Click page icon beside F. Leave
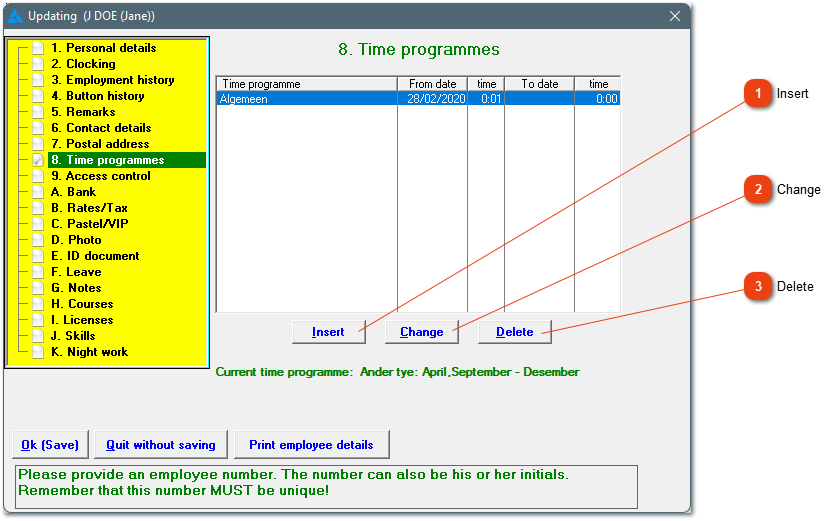 coord(38,272)
